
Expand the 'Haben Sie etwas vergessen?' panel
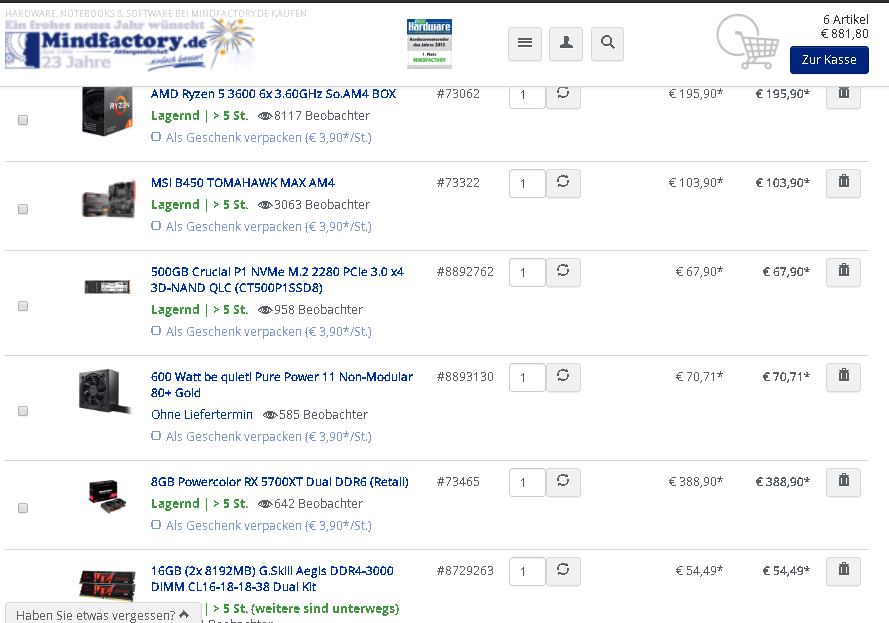tap(103, 614)
